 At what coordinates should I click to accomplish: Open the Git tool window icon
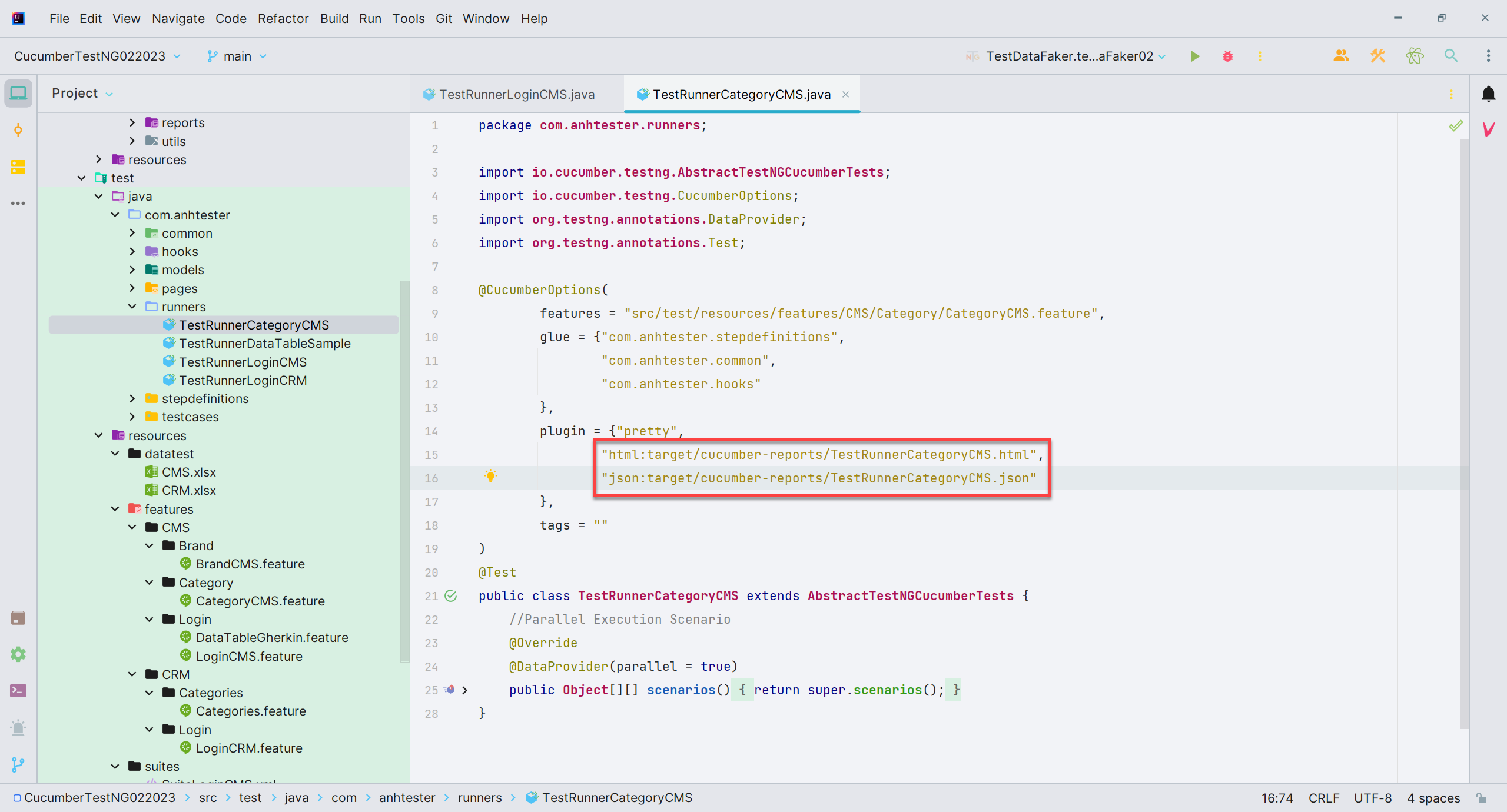click(18, 764)
